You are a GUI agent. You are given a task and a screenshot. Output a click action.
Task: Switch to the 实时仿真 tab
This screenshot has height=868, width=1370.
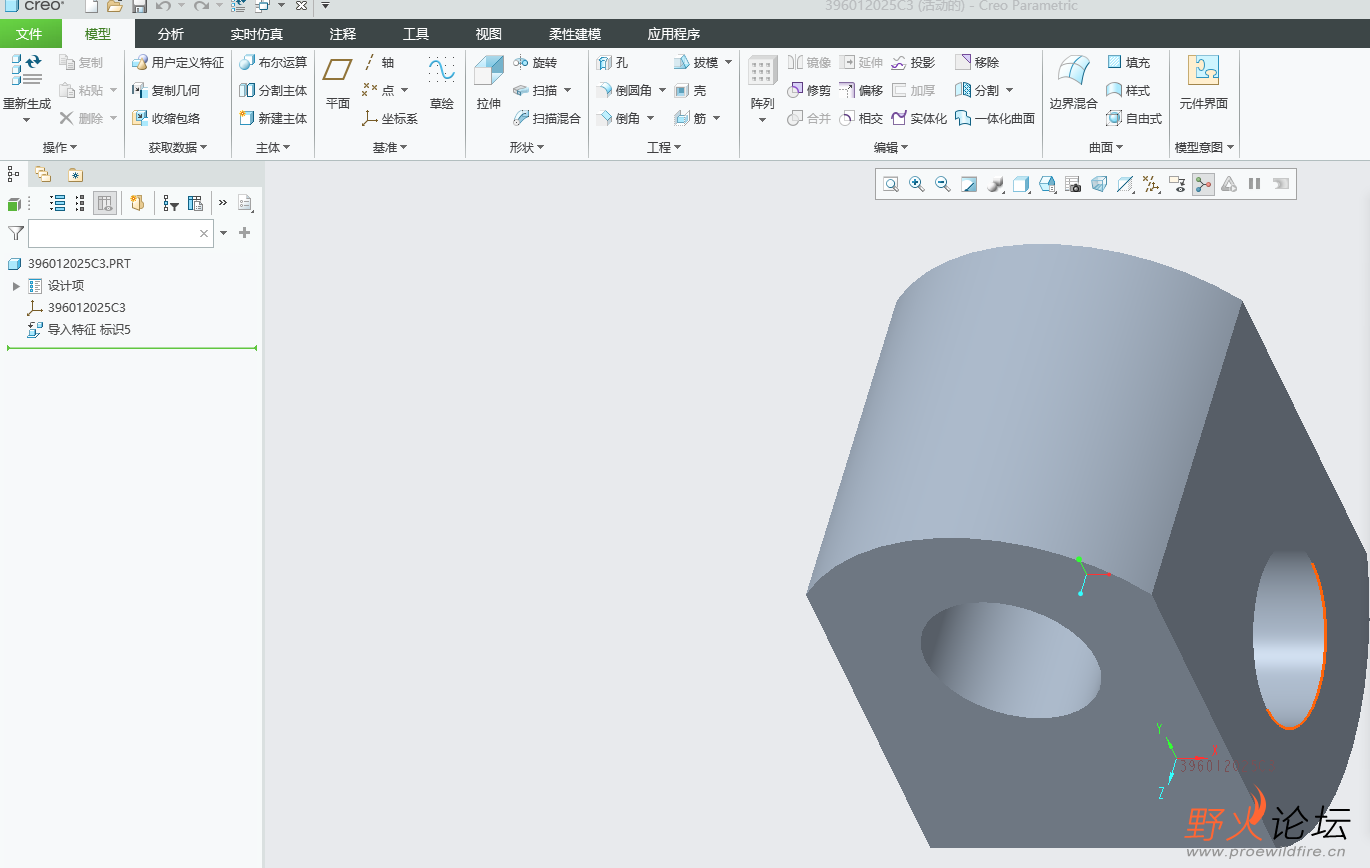click(257, 34)
